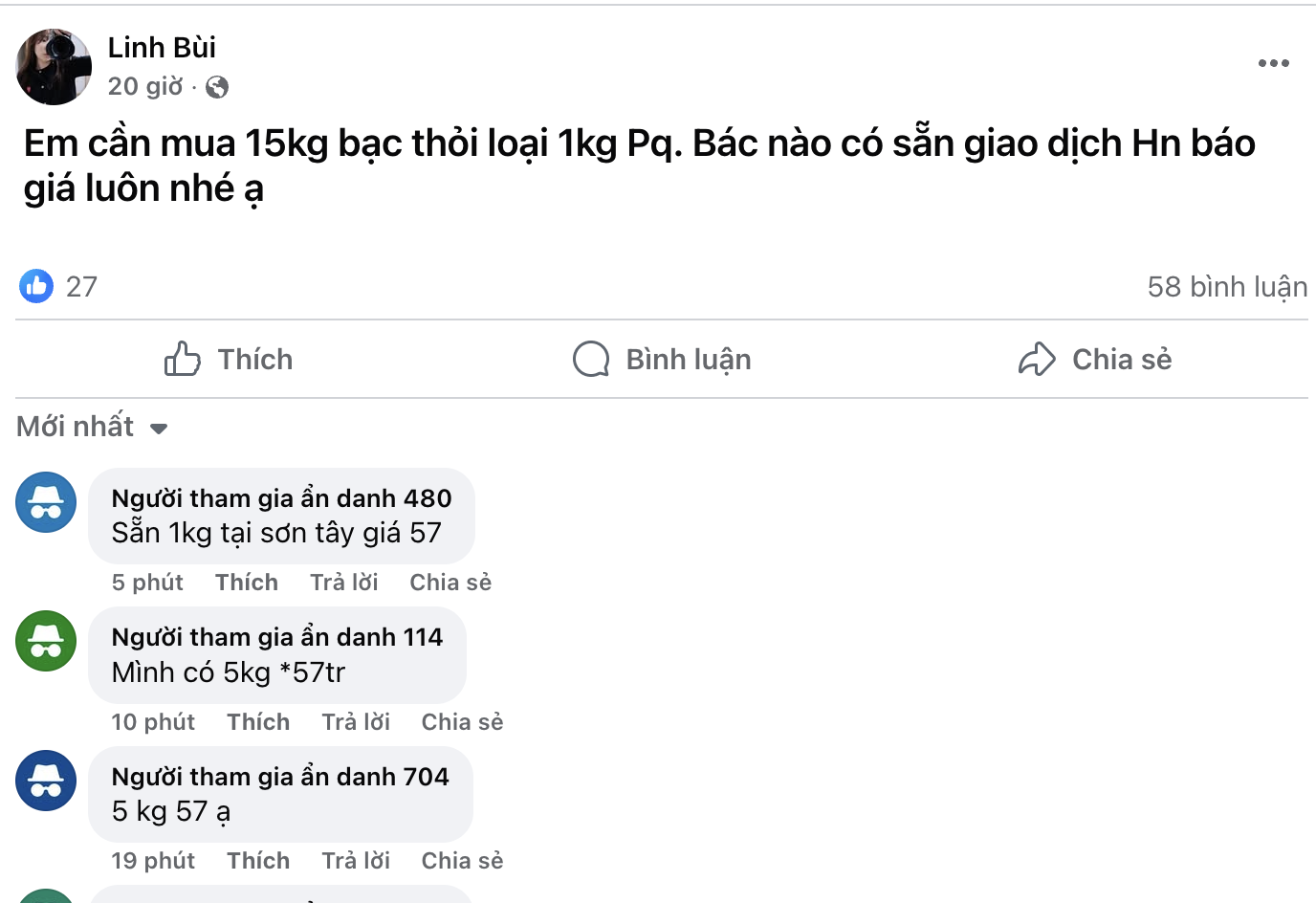Viewport: 1316px width, 903px height.
Task: Click anonymous participant 704's dark blue avatar
Action: 46,781
